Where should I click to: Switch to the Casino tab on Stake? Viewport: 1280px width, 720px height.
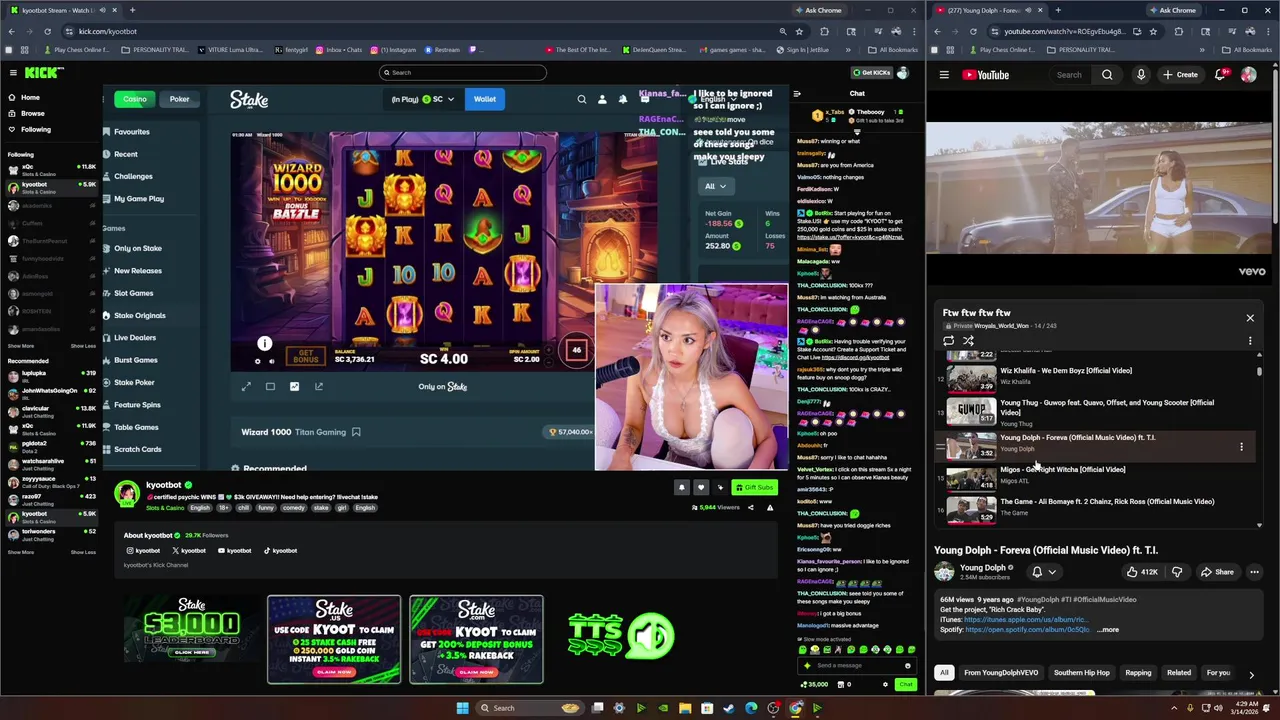tap(135, 99)
